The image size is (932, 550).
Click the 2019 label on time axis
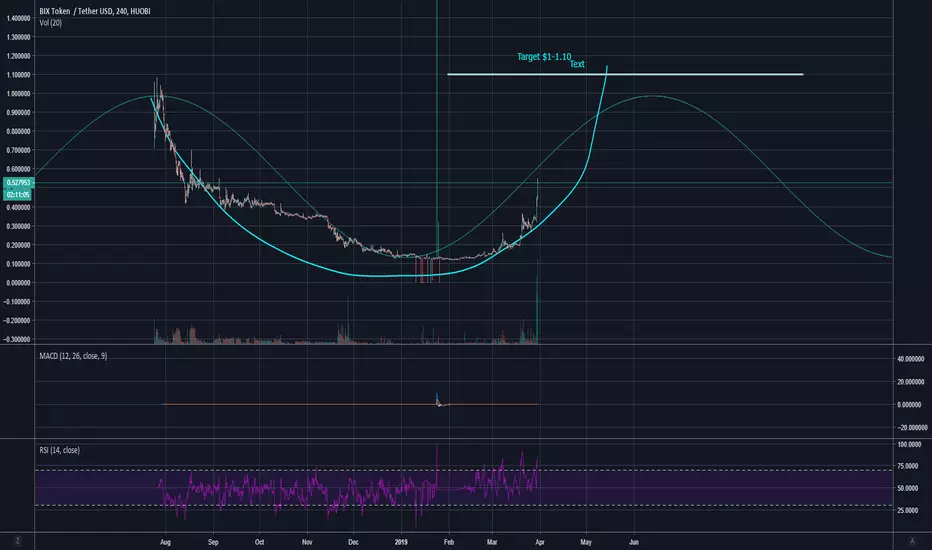[401, 542]
